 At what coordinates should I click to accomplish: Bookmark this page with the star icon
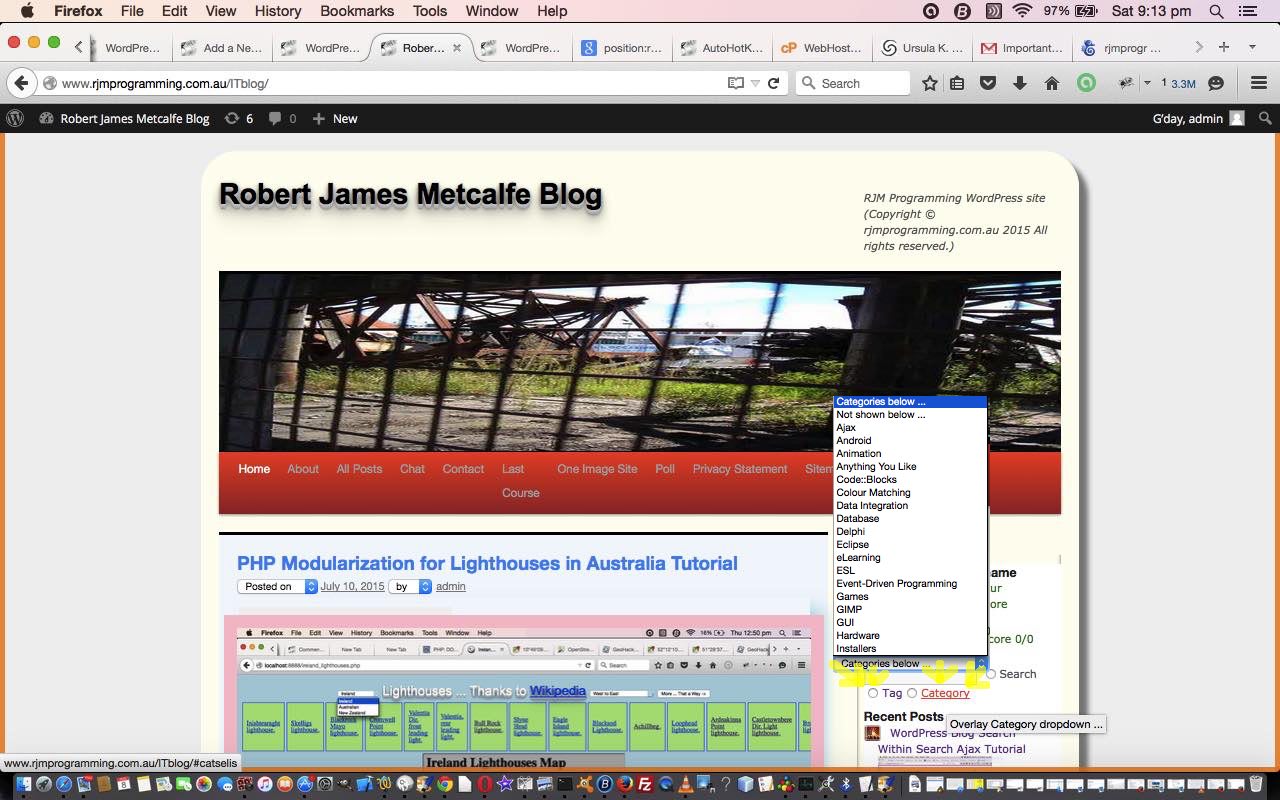tap(929, 84)
